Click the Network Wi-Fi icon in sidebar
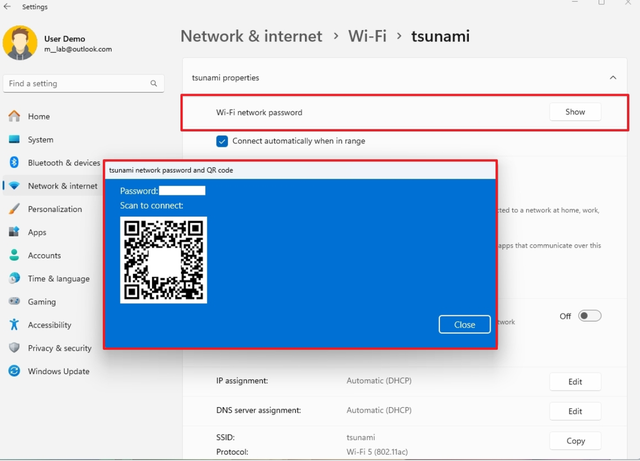The image size is (640, 461). click(14, 186)
